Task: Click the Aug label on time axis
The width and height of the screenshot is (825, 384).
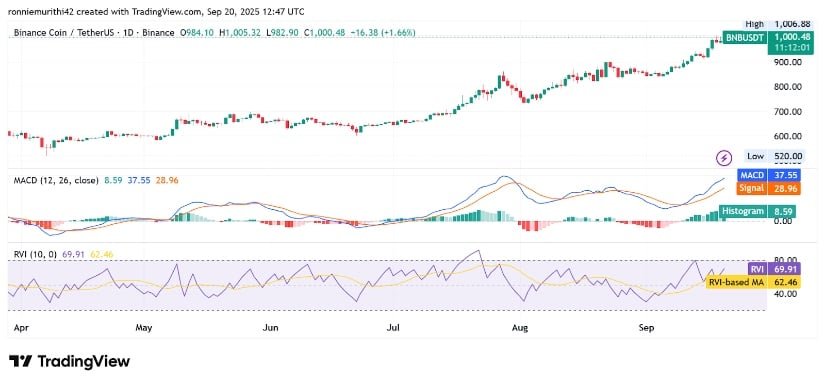Action: (519, 328)
